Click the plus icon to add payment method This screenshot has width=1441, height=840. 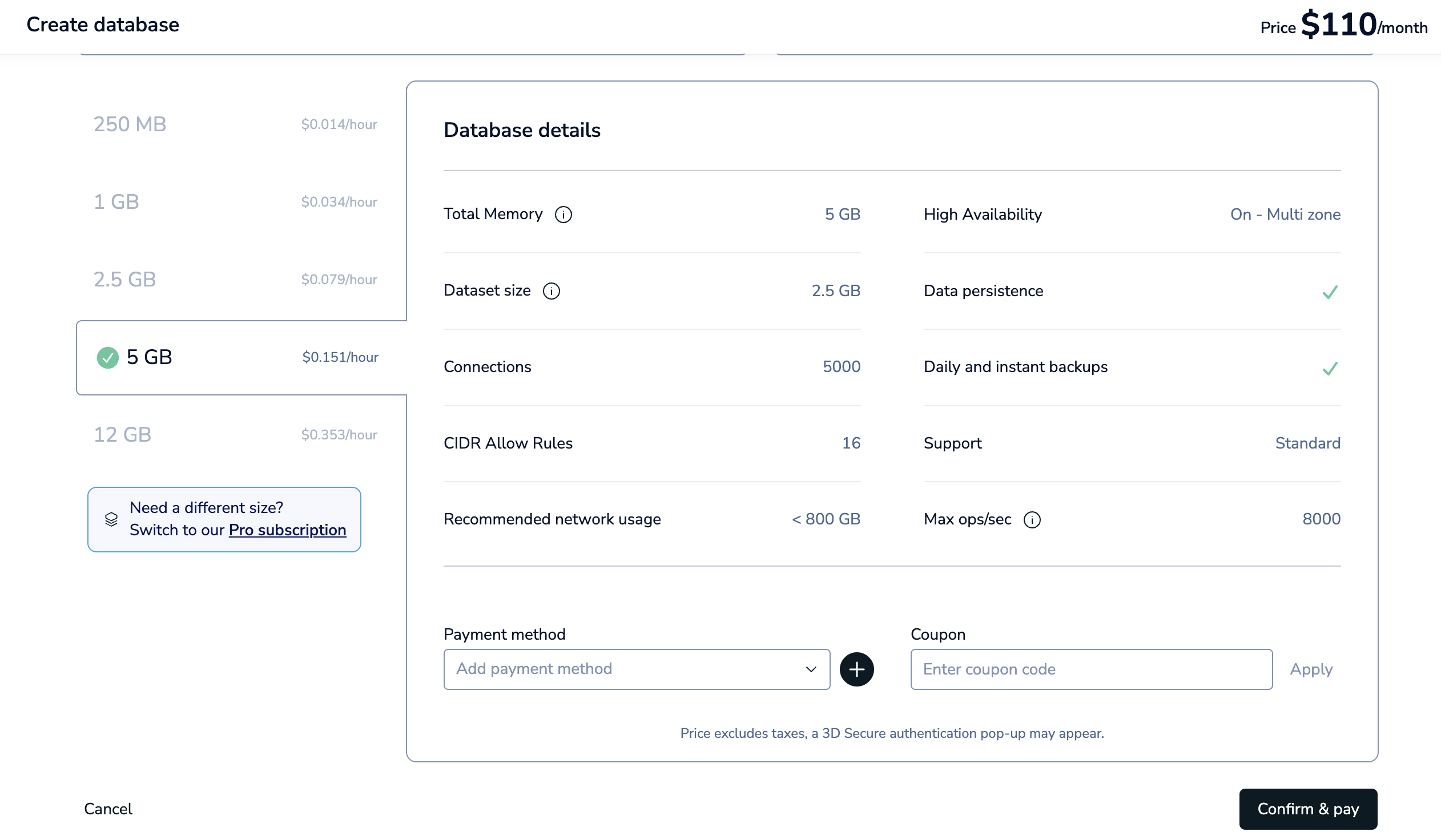click(x=856, y=669)
